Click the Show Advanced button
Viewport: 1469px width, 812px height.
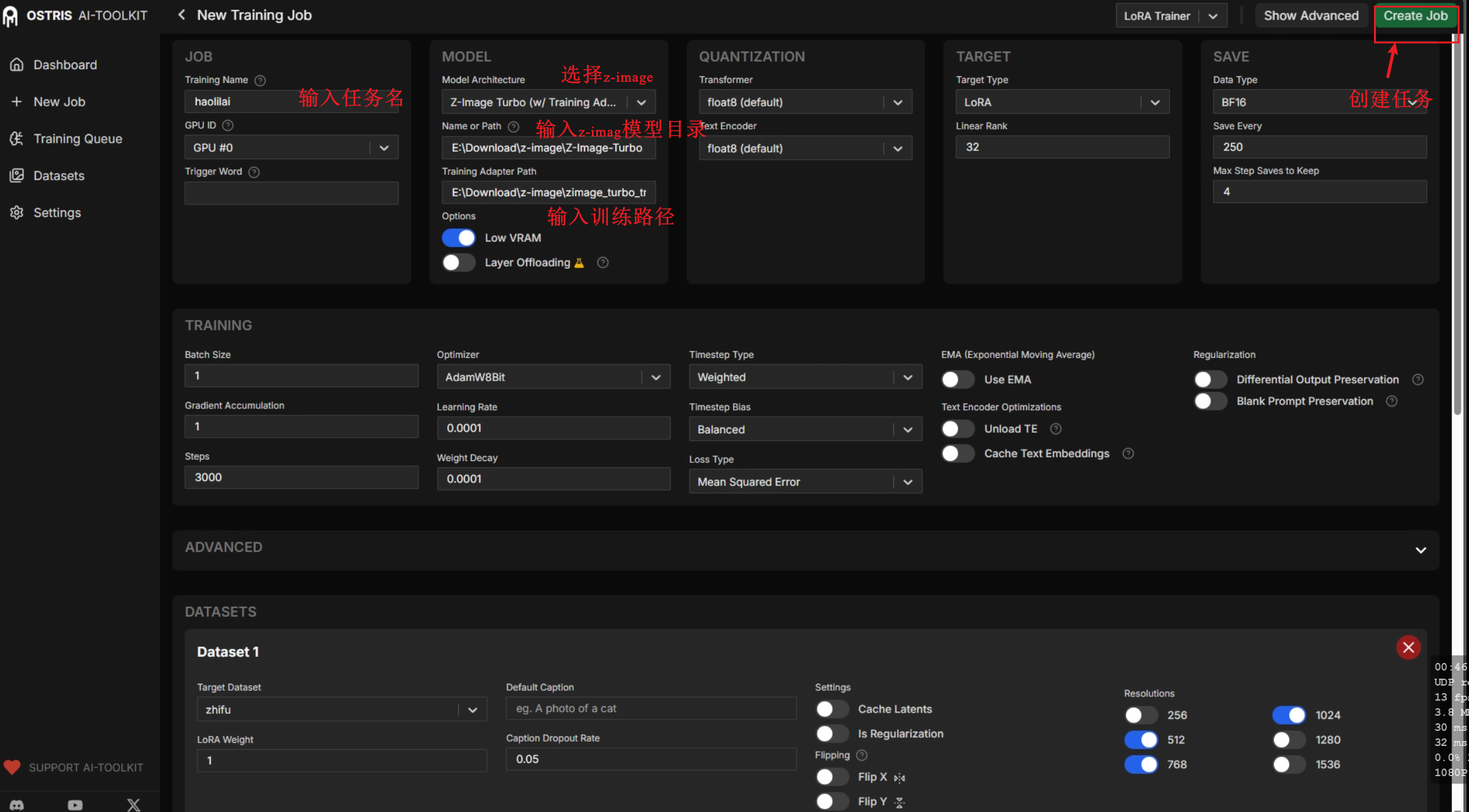(1311, 16)
